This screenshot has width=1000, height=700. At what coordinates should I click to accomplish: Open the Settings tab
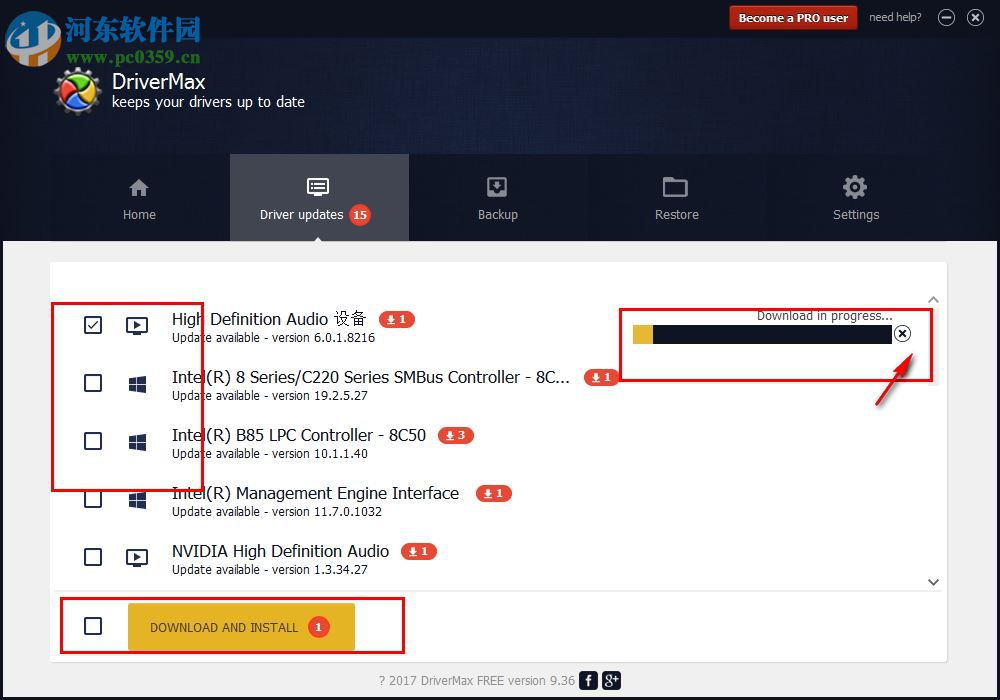point(855,199)
